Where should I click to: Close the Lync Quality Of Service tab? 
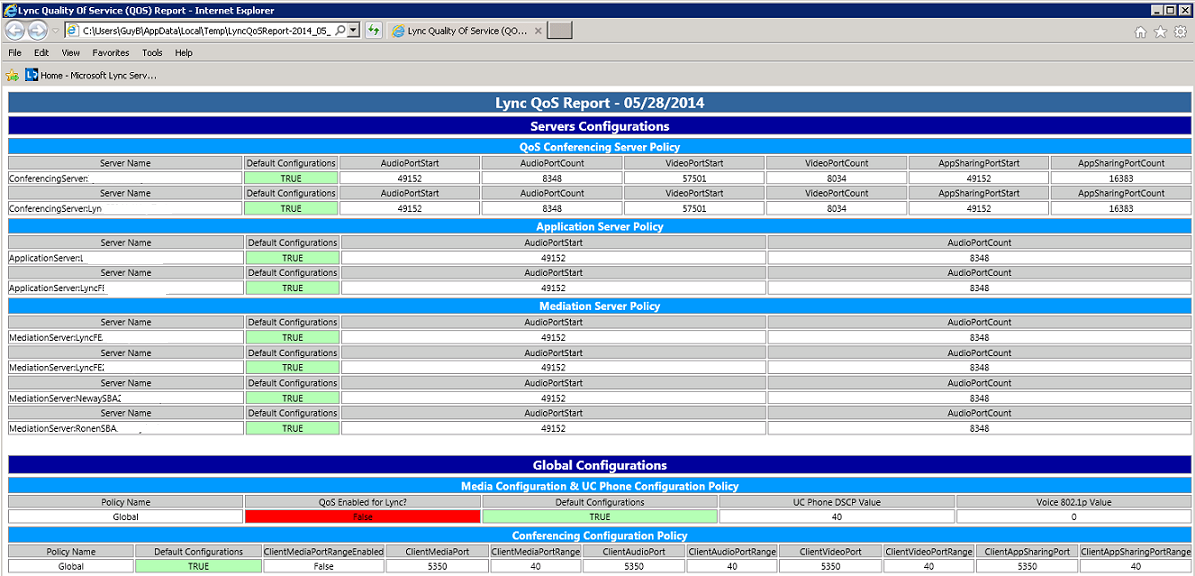tap(538, 31)
